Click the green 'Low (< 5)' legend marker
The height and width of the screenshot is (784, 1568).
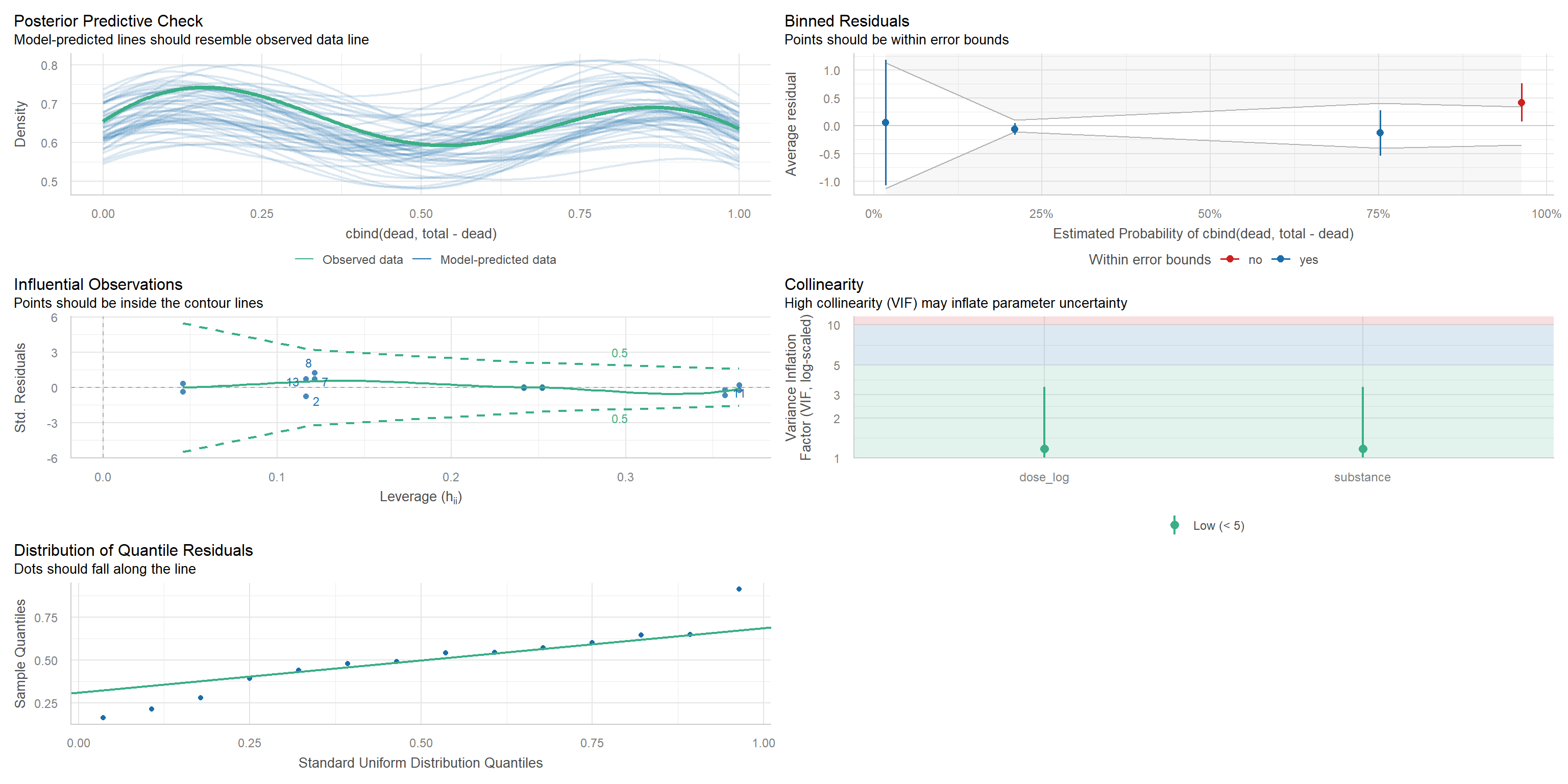point(1174,525)
